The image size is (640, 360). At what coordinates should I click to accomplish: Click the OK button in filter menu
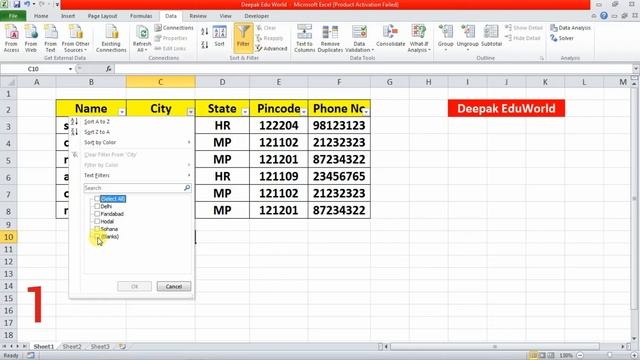tap(135, 287)
